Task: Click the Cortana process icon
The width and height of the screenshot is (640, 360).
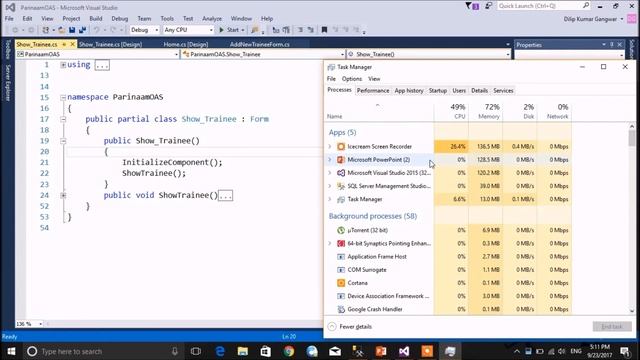Action: (x=341, y=283)
